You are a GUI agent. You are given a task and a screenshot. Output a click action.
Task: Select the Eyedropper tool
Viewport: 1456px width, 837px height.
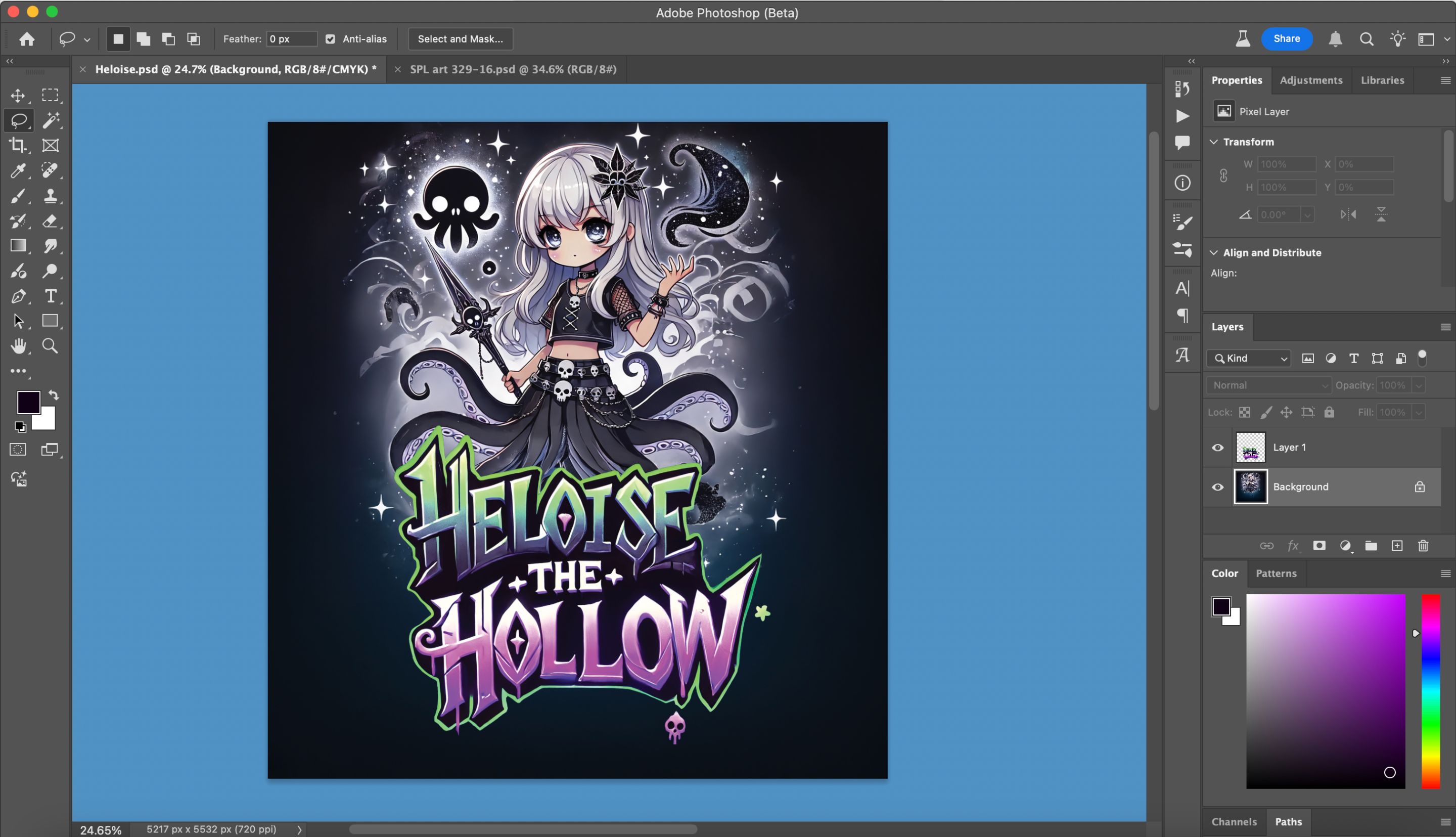[x=18, y=171]
